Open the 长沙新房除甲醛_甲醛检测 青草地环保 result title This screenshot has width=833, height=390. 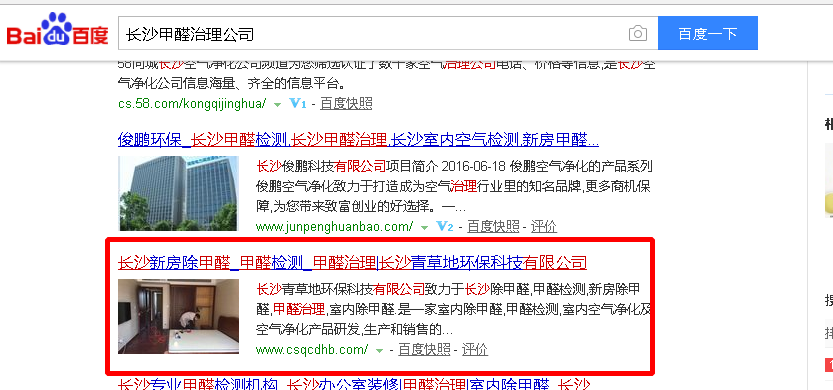point(352,262)
